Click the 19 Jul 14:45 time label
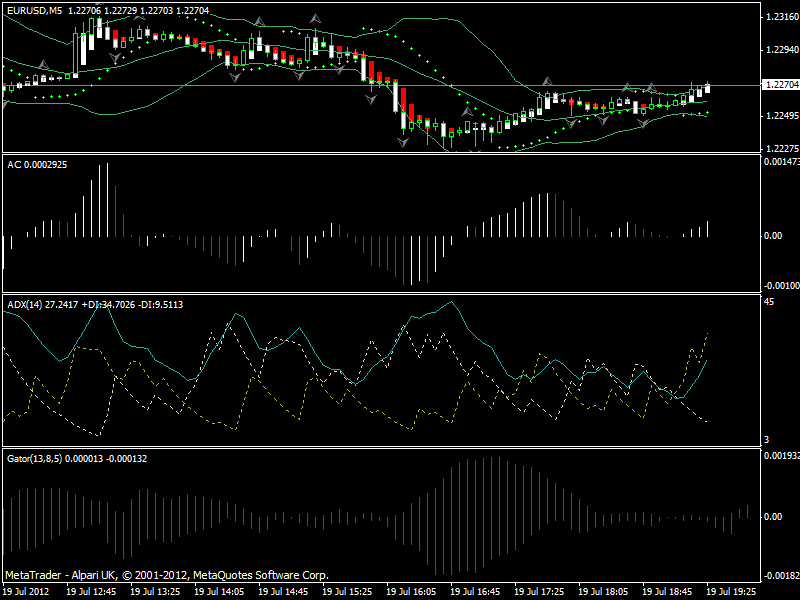800x600 pixels. [283, 592]
